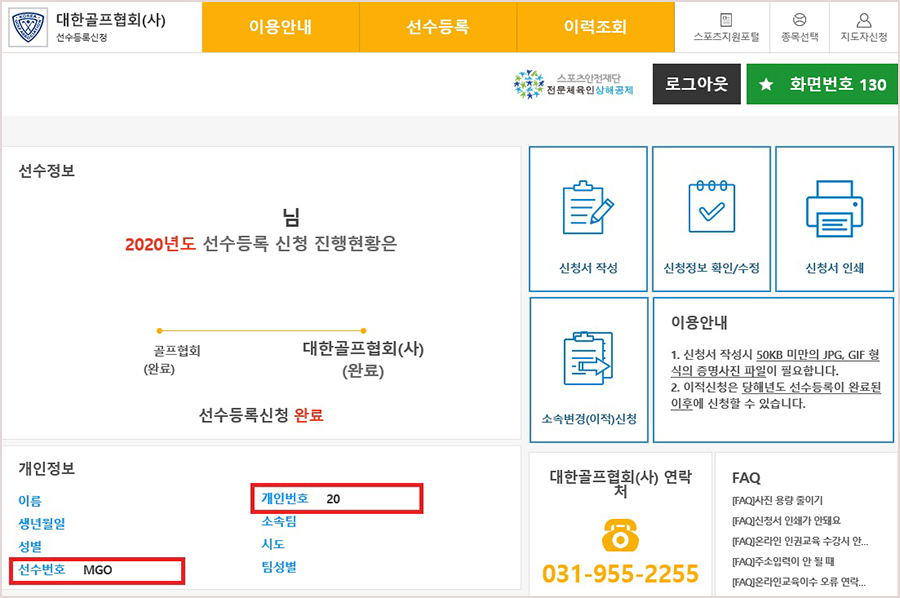Viewport: 900px width, 598px height.
Task: Click the 신청서 작성 label
Action: pyautogui.click(x=588, y=268)
